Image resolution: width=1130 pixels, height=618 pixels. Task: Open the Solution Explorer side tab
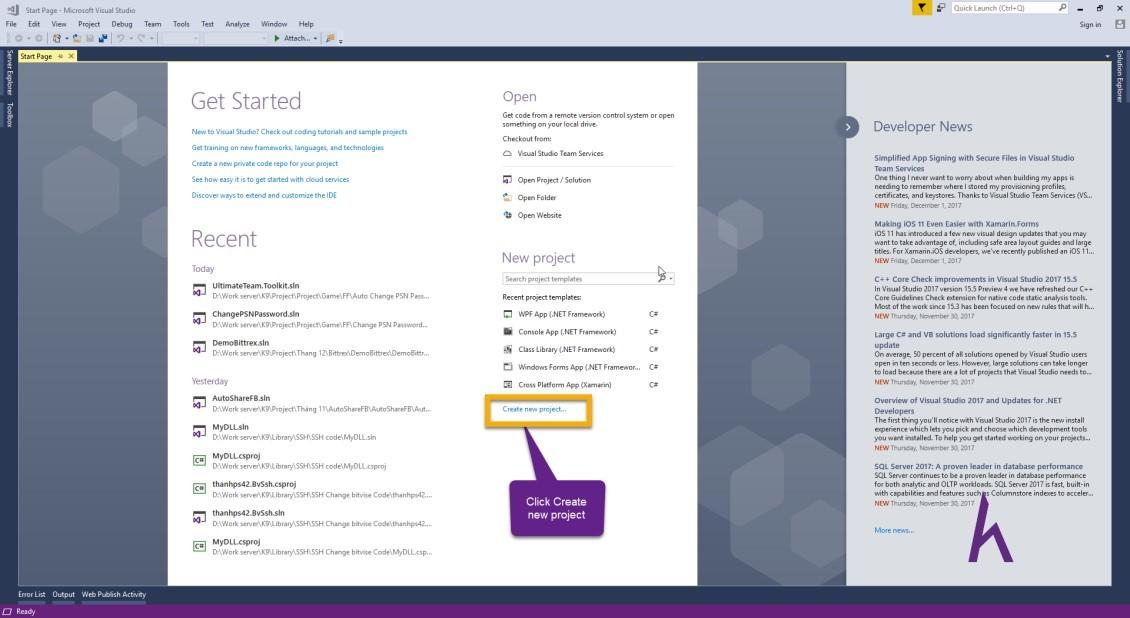pos(1120,76)
